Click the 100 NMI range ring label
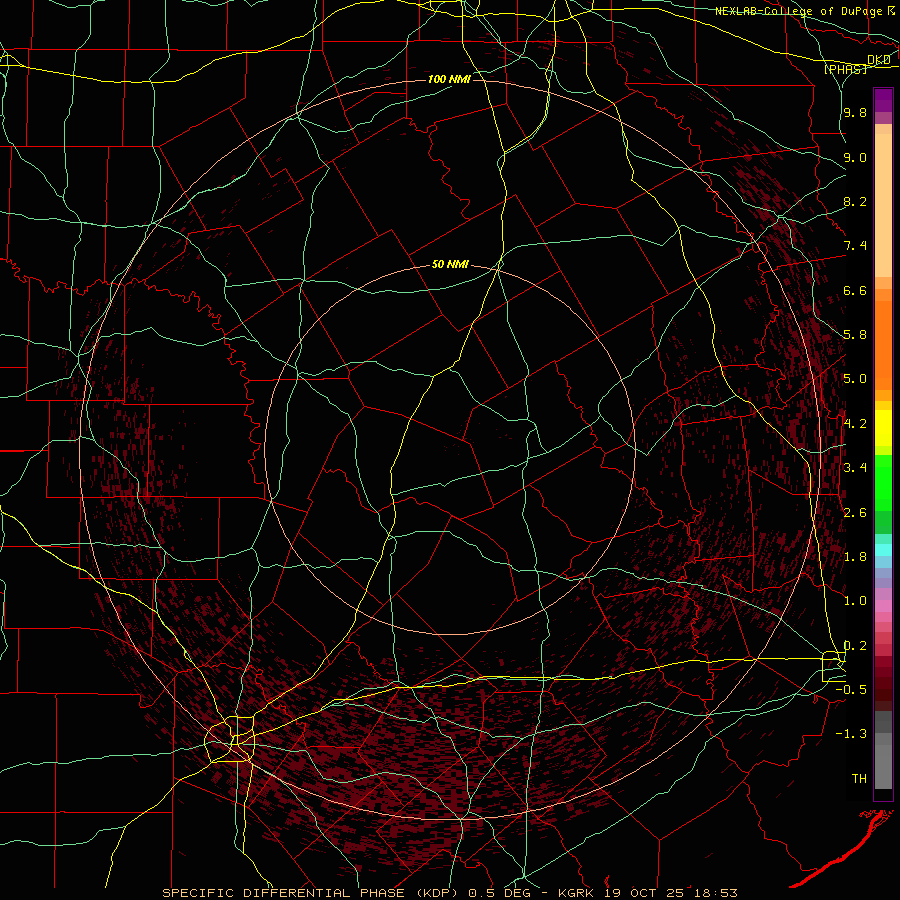Screen dimensions: 900x900 (x=449, y=79)
